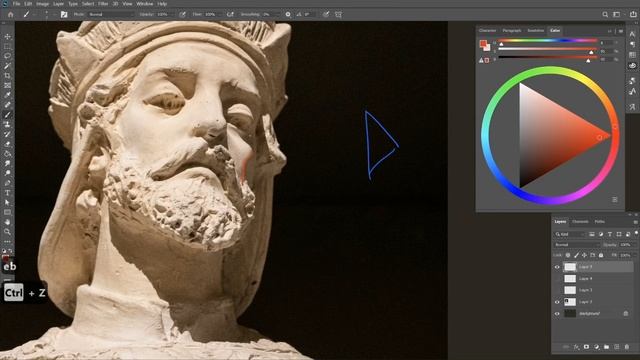
Task: Toggle lock image pixels brush icon
Action: (x=576, y=255)
